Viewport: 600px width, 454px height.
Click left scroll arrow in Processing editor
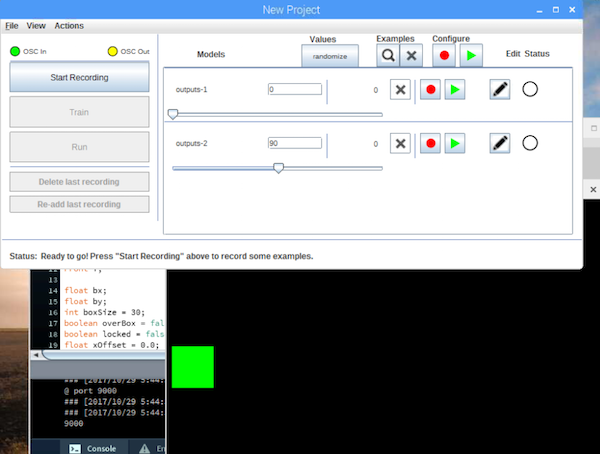(36, 355)
